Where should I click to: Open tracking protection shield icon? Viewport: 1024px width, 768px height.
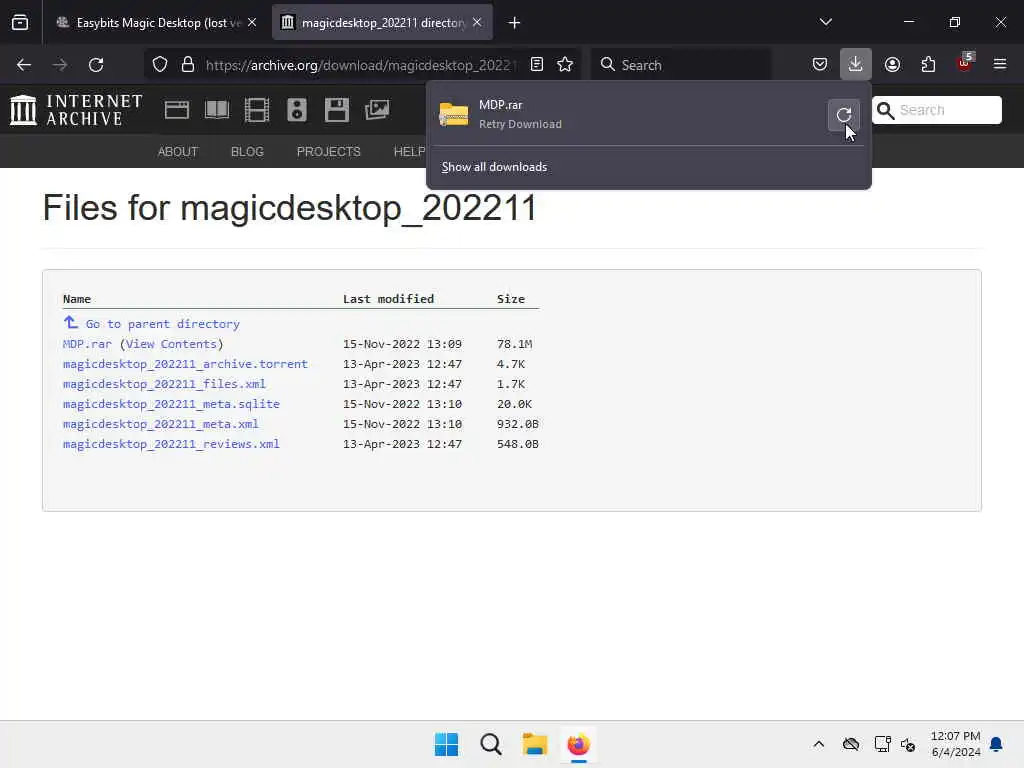pos(160,64)
